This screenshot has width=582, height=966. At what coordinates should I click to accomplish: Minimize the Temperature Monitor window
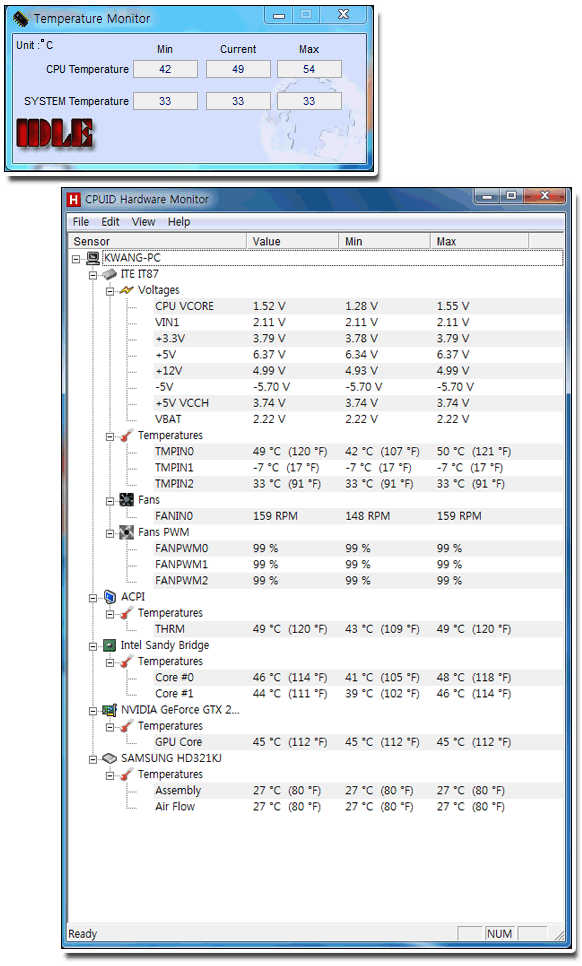click(279, 15)
